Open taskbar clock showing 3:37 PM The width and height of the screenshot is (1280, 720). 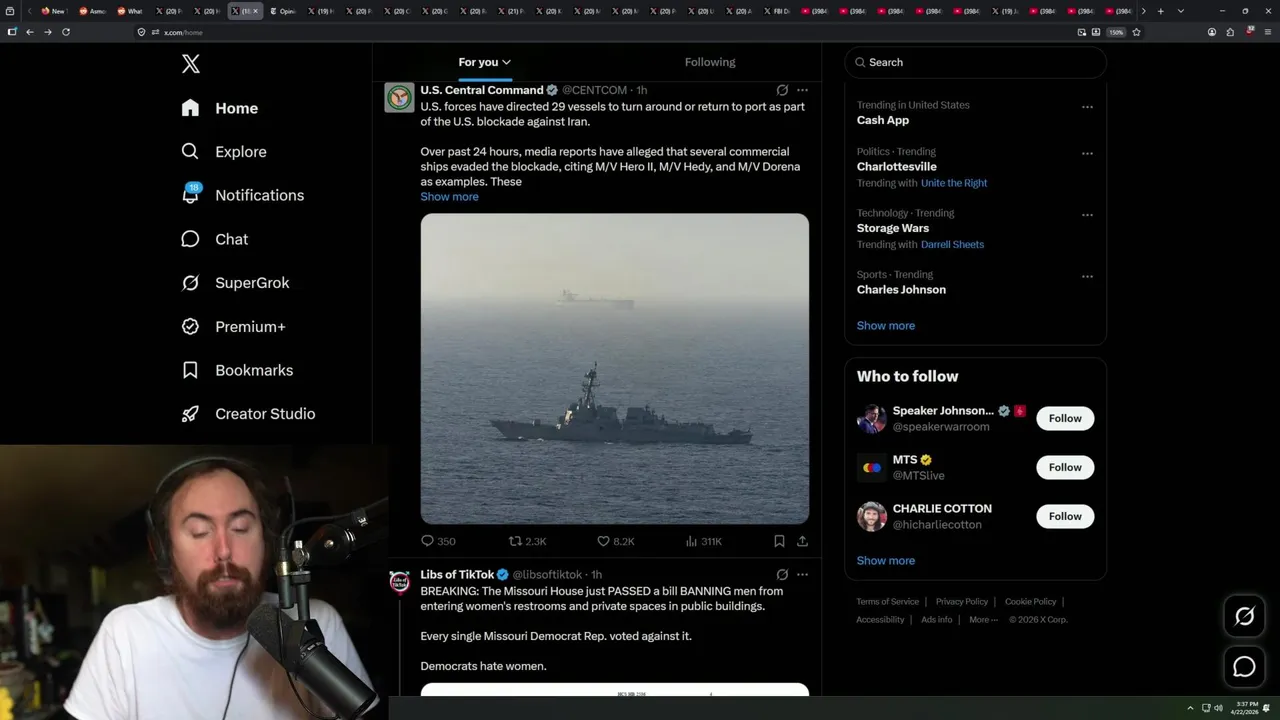1247,708
